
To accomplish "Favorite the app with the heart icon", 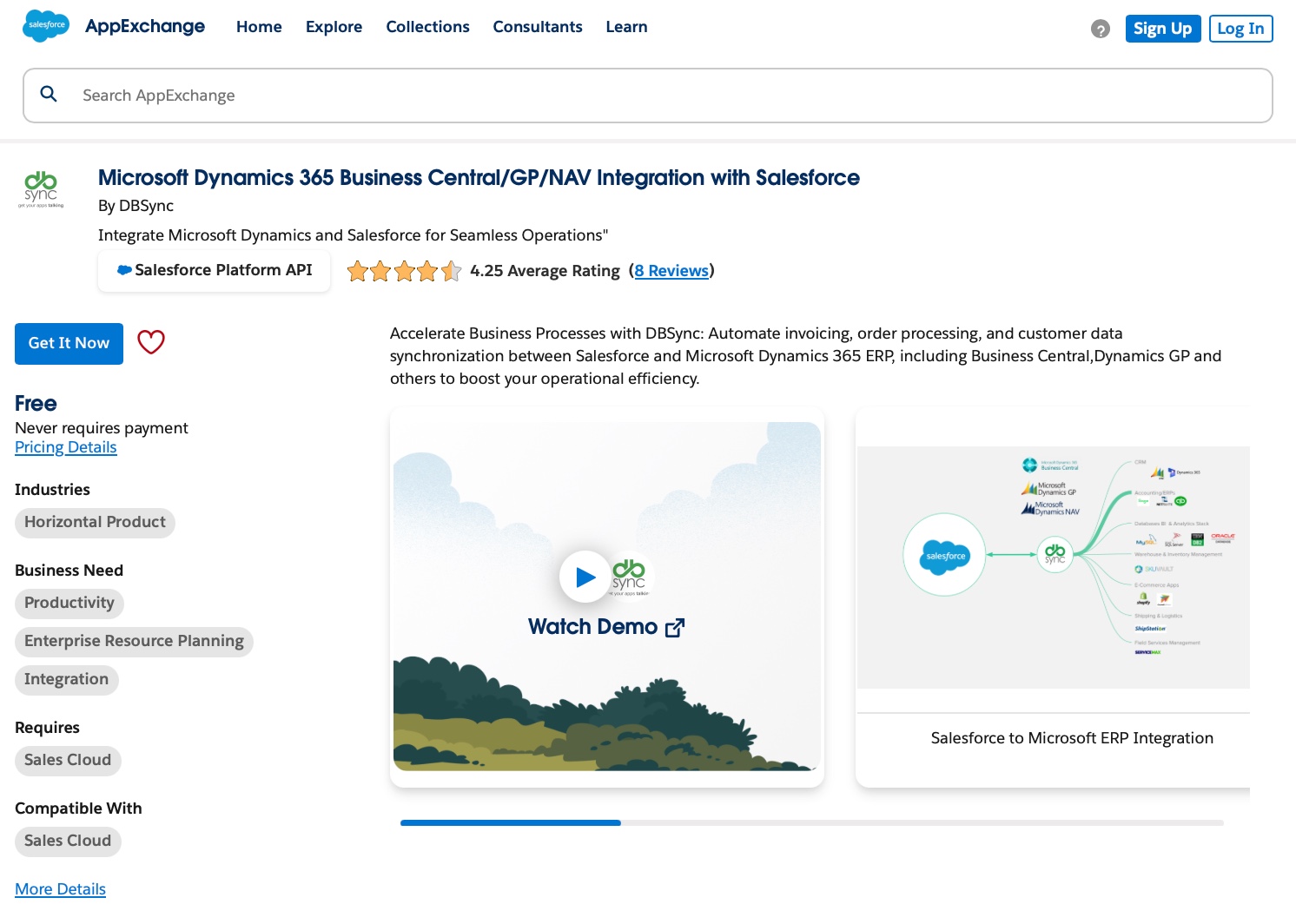I will click(151, 342).
